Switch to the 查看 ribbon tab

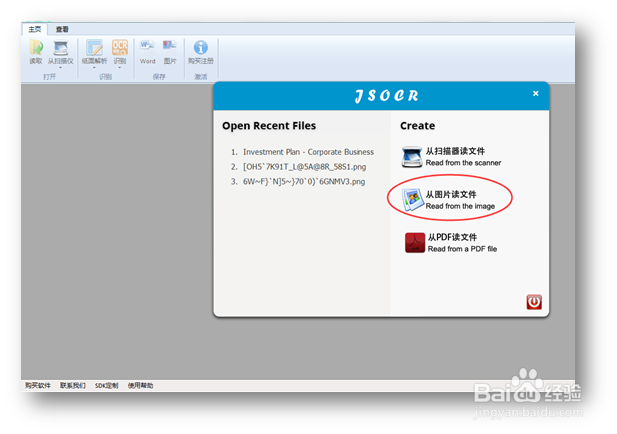pyautogui.click(x=62, y=29)
